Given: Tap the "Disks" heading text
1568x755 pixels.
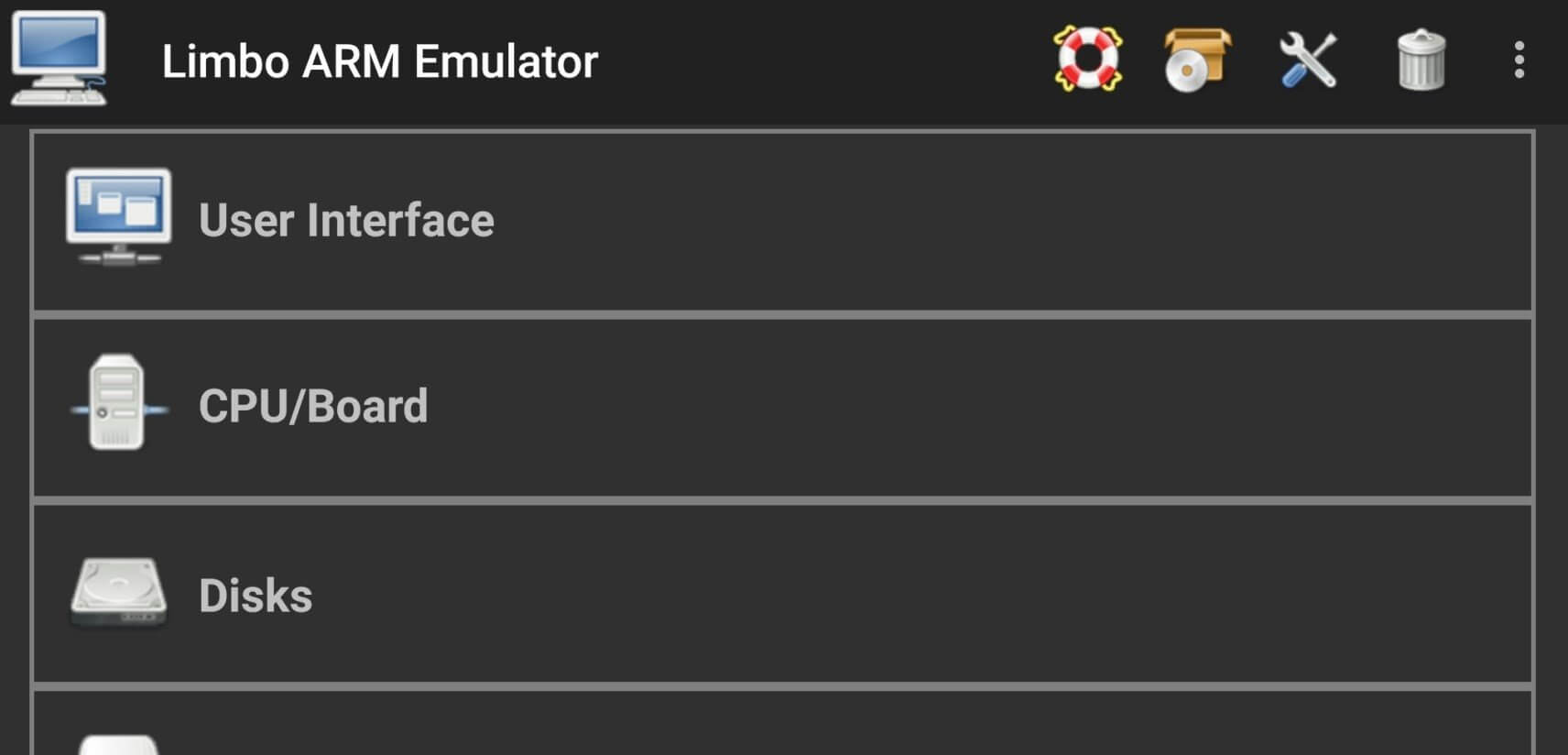Looking at the screenshot, I should (256, 596).
